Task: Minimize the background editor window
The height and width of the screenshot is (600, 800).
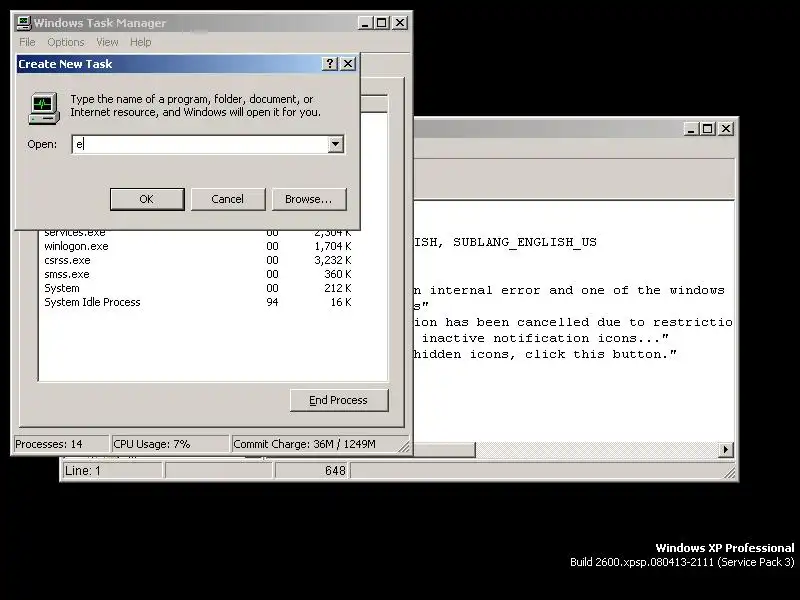Action: point(691,129)
